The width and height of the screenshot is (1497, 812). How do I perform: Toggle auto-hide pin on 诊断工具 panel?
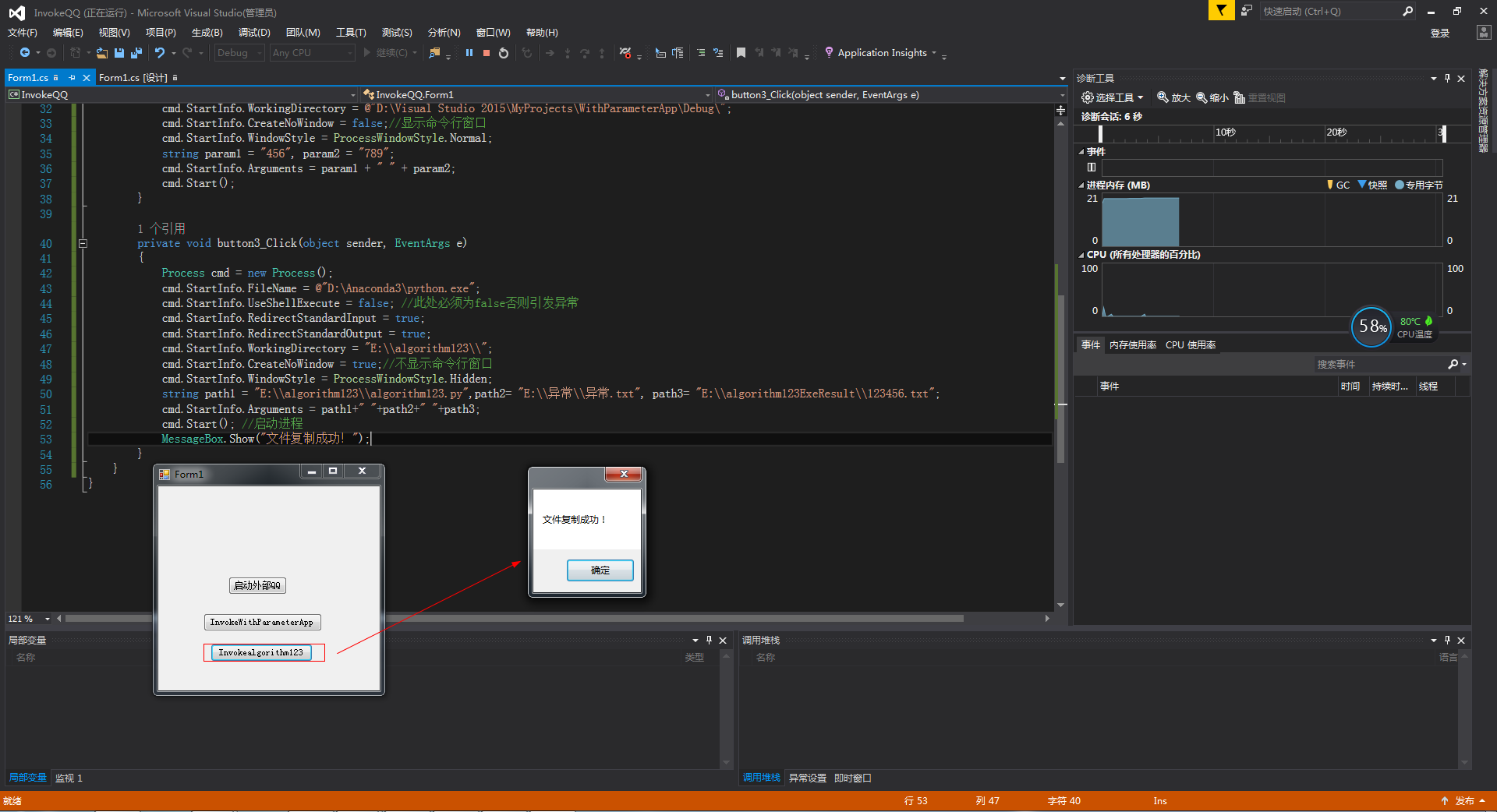click(x=1448, y=78)
